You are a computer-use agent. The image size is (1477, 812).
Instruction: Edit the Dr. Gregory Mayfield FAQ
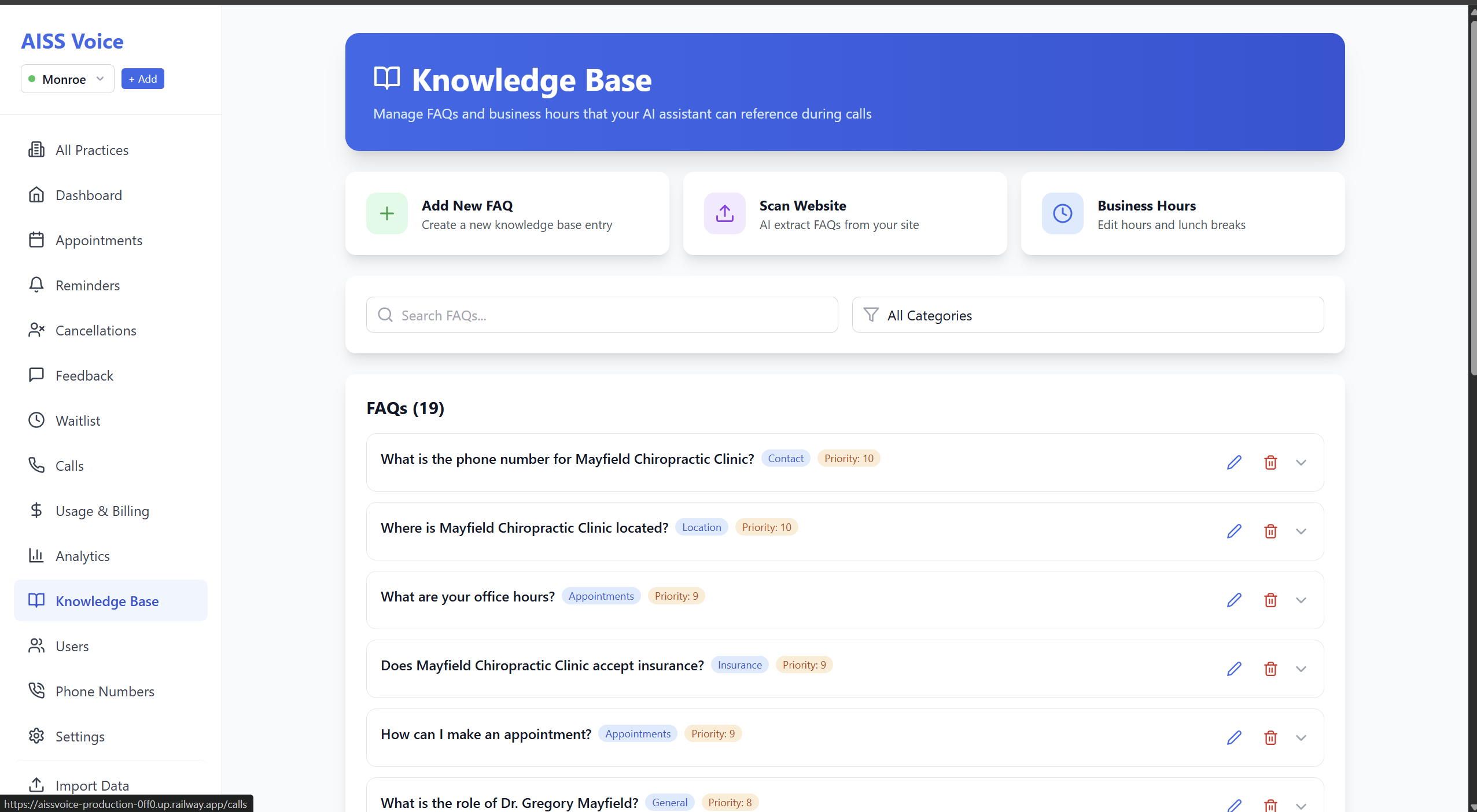click(x=1234, y=805)
